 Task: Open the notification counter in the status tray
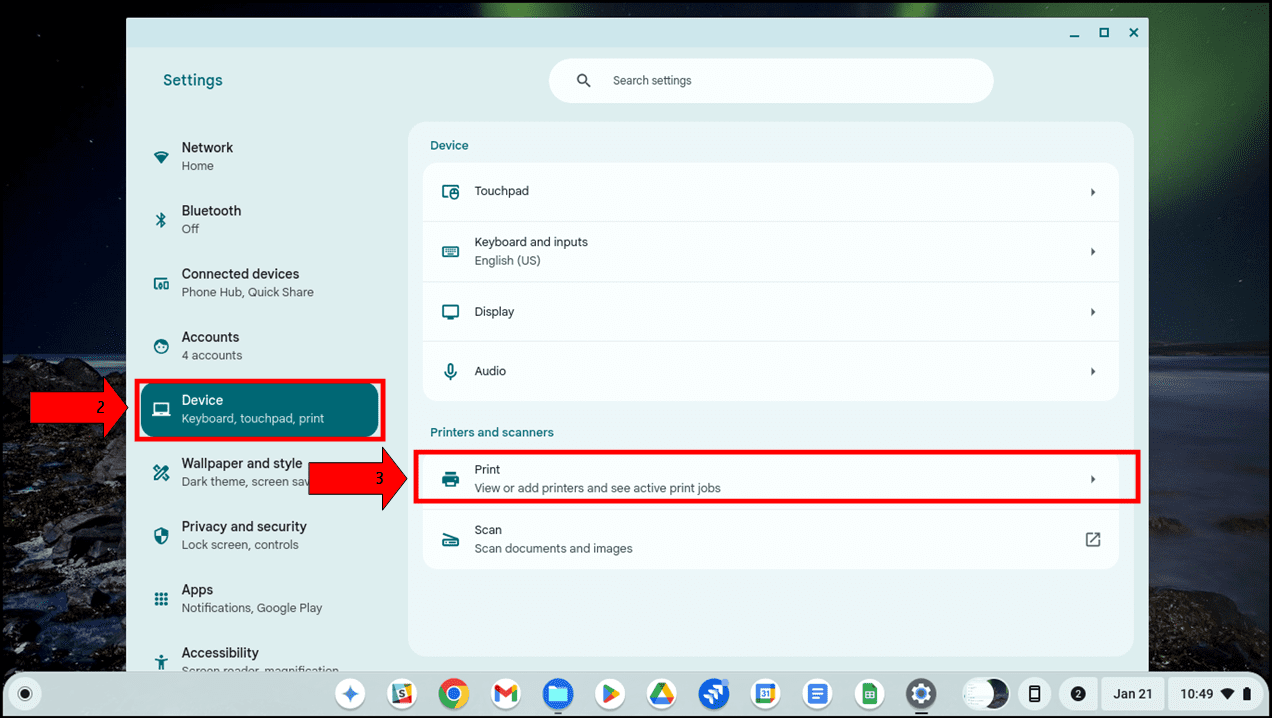tap(1078, 694)
